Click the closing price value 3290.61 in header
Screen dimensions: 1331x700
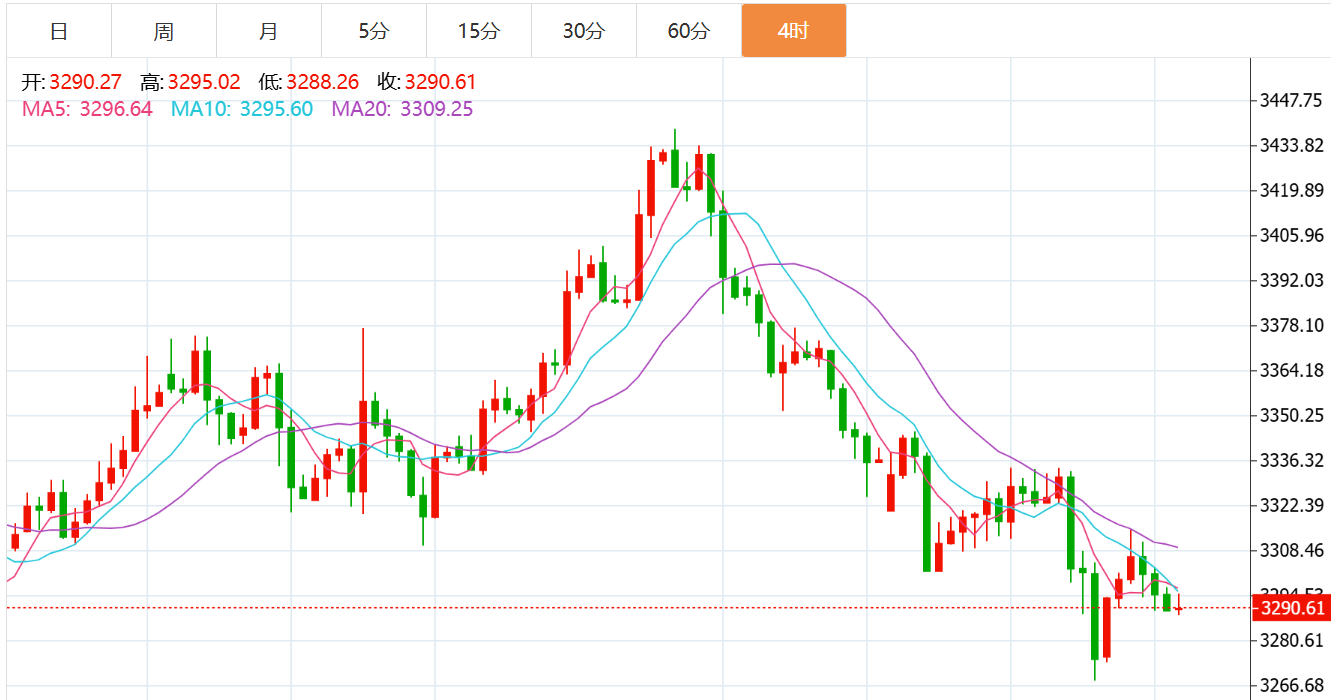tap(440, 83)
